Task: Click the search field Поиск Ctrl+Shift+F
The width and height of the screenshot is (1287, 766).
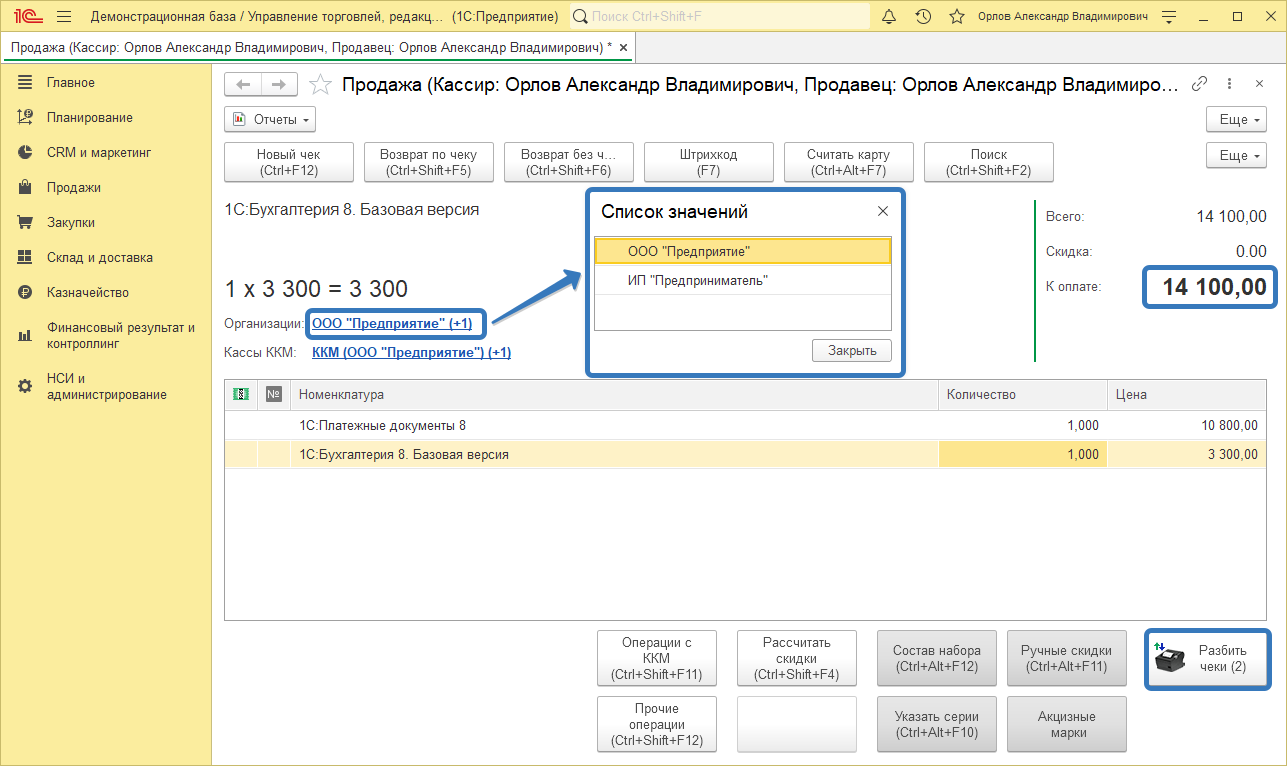Action: click(718, 17)
